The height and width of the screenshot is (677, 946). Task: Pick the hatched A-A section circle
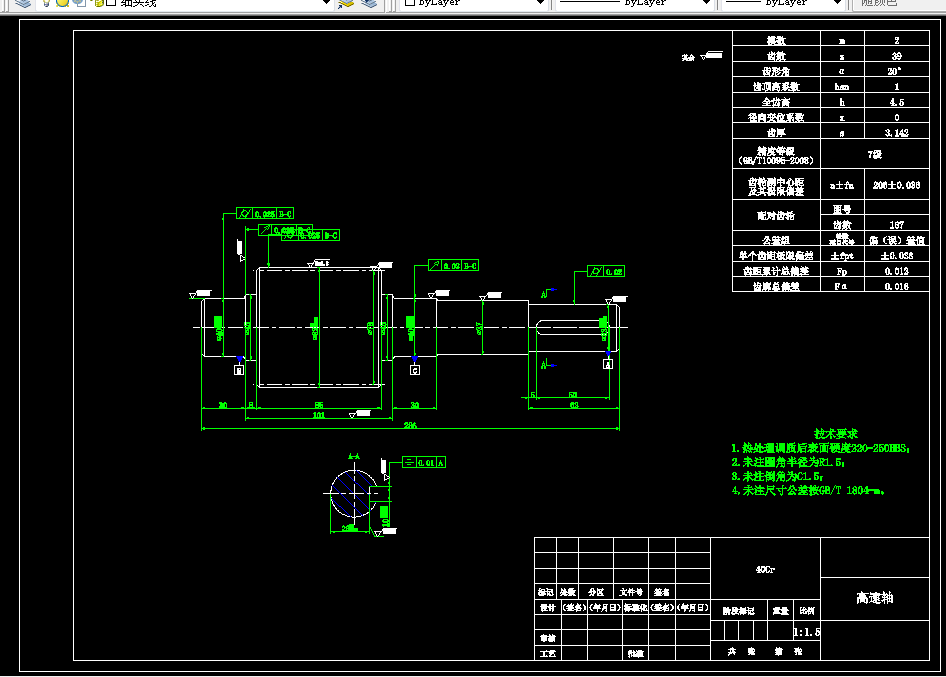click(354, 493)
